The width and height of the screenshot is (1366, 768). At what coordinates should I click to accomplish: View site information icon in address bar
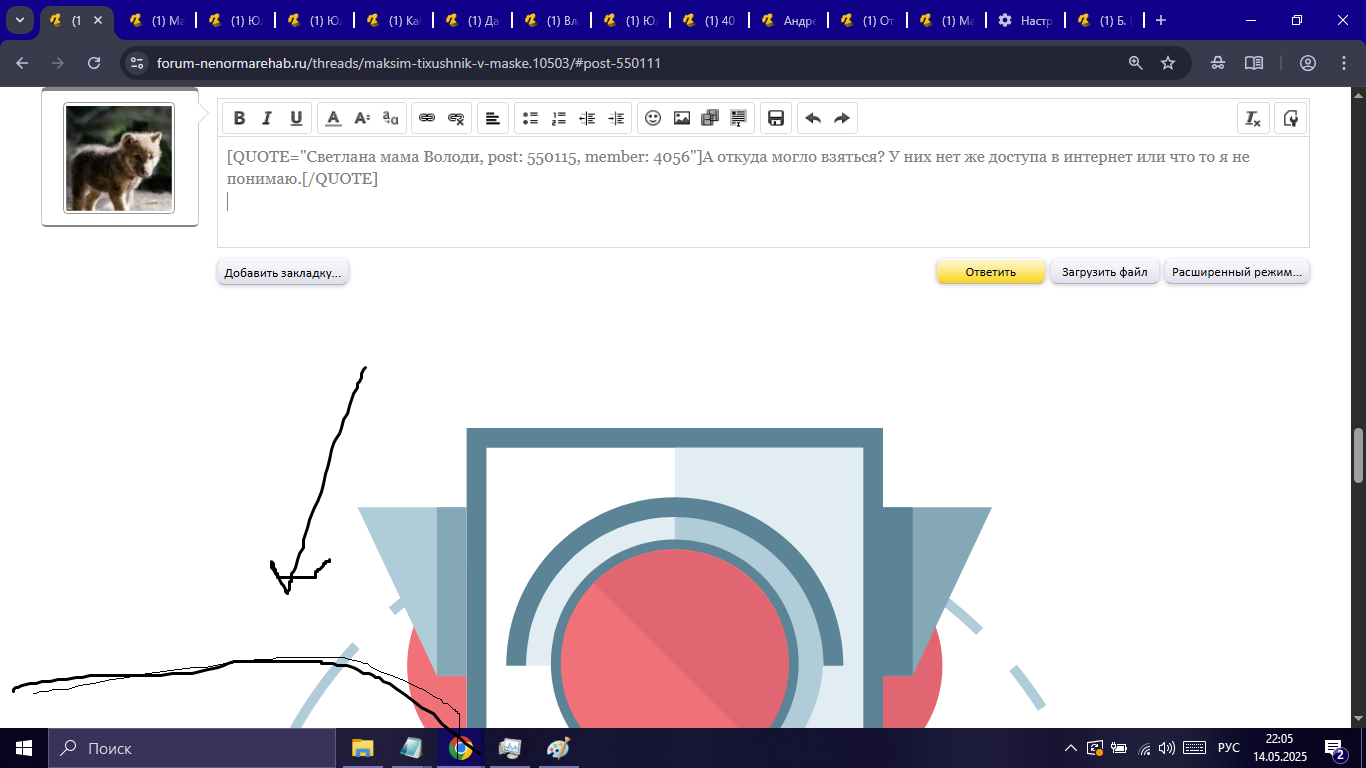click(138, 63)
